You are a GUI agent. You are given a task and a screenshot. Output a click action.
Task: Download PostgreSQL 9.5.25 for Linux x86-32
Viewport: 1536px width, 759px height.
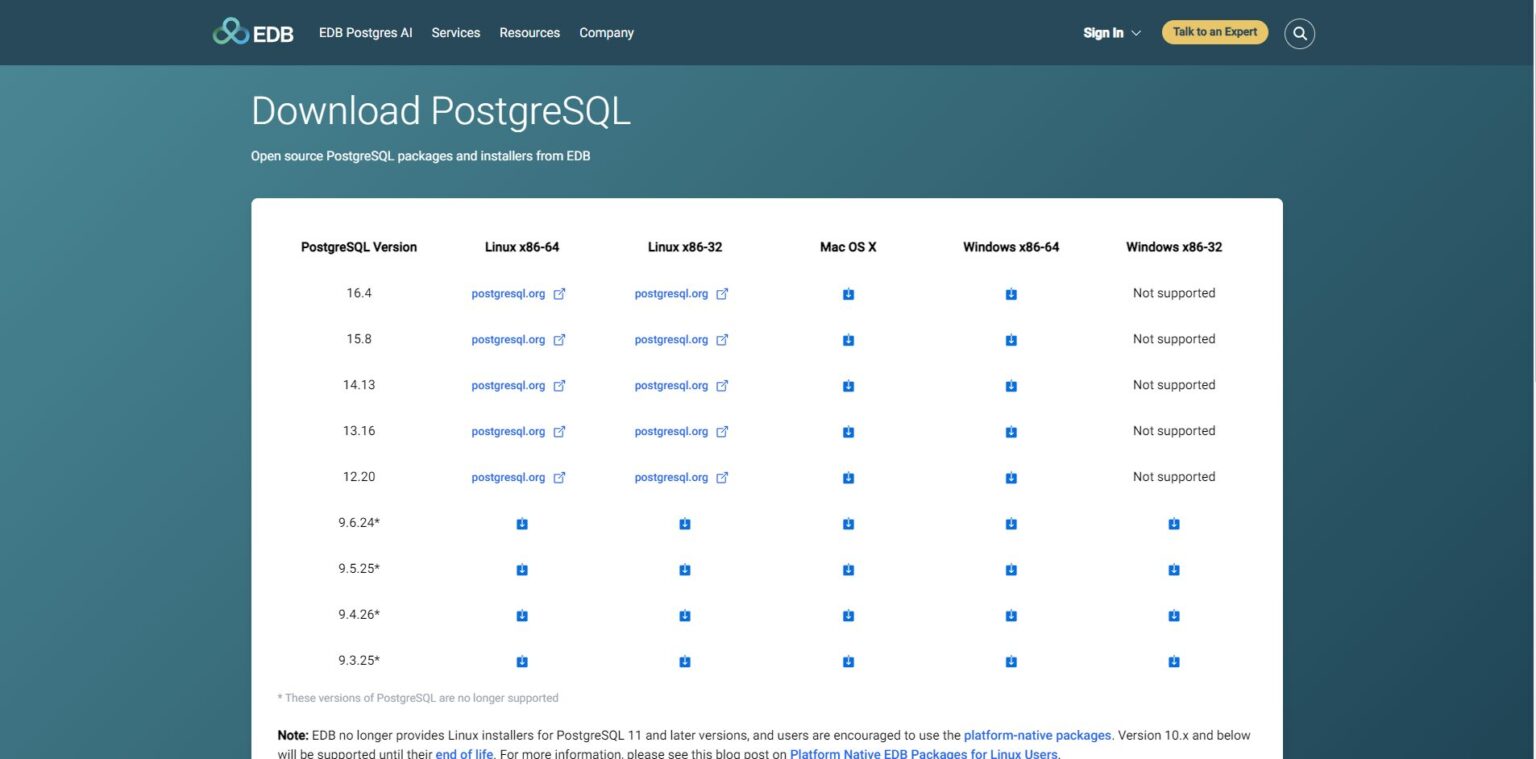[x=685, y=570]
